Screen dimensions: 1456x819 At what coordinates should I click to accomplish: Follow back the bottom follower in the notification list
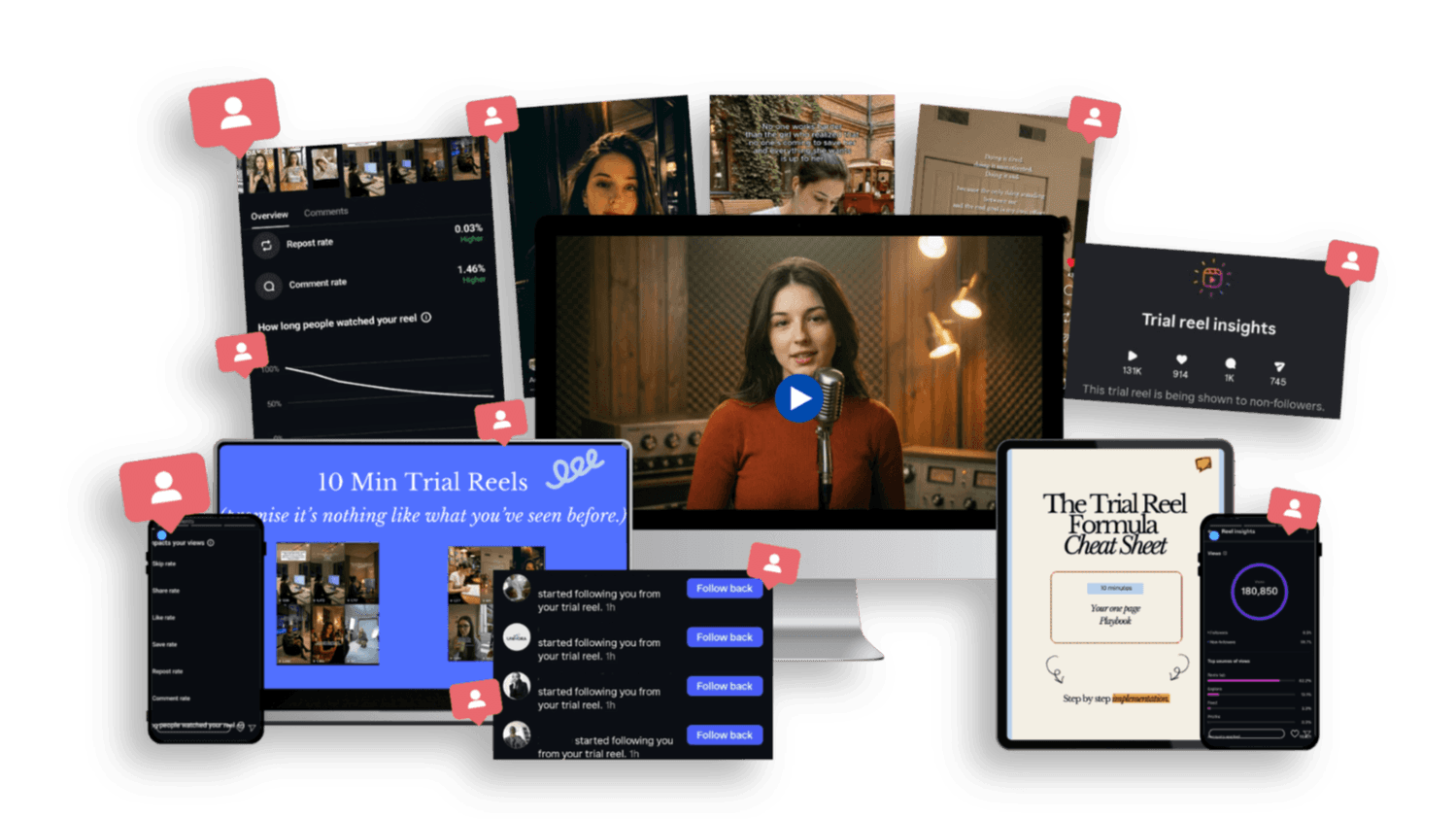tap(725, 735)
